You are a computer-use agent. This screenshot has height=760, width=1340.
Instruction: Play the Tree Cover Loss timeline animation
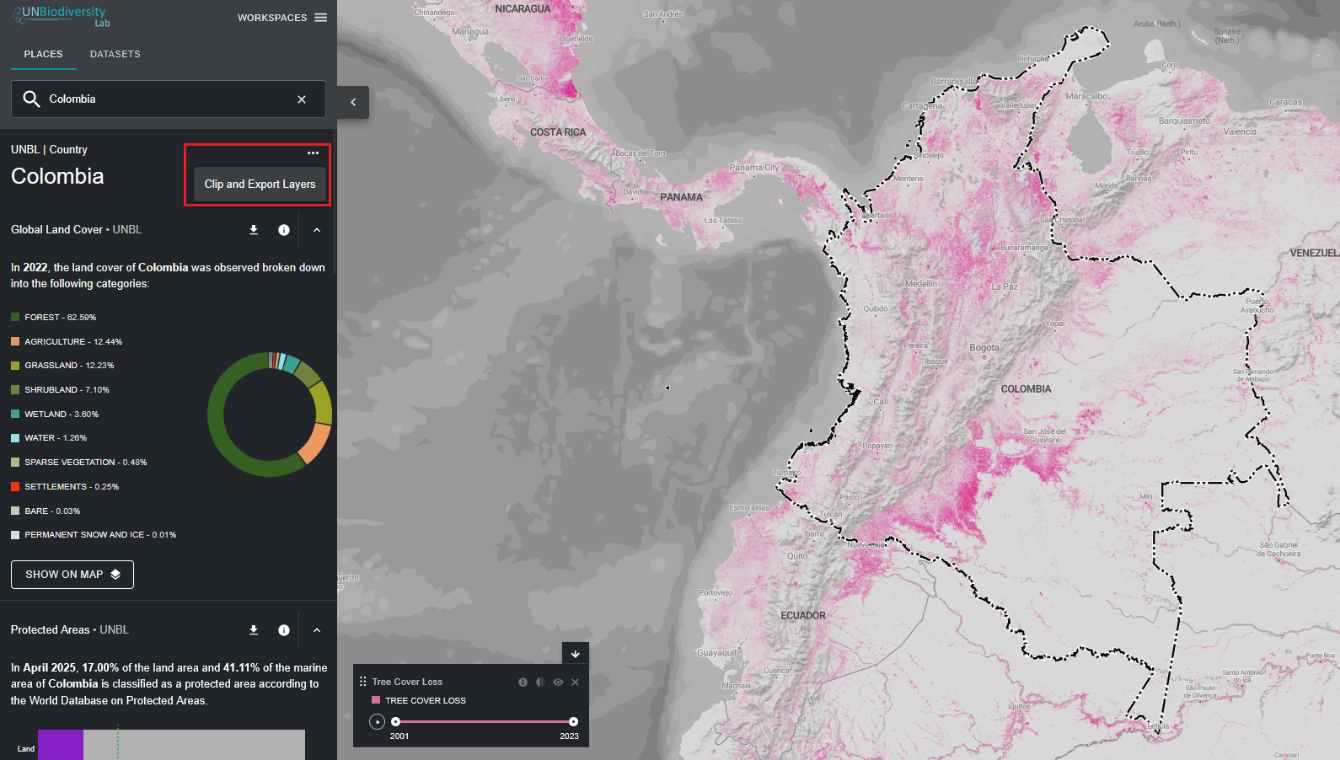point(377,722)
